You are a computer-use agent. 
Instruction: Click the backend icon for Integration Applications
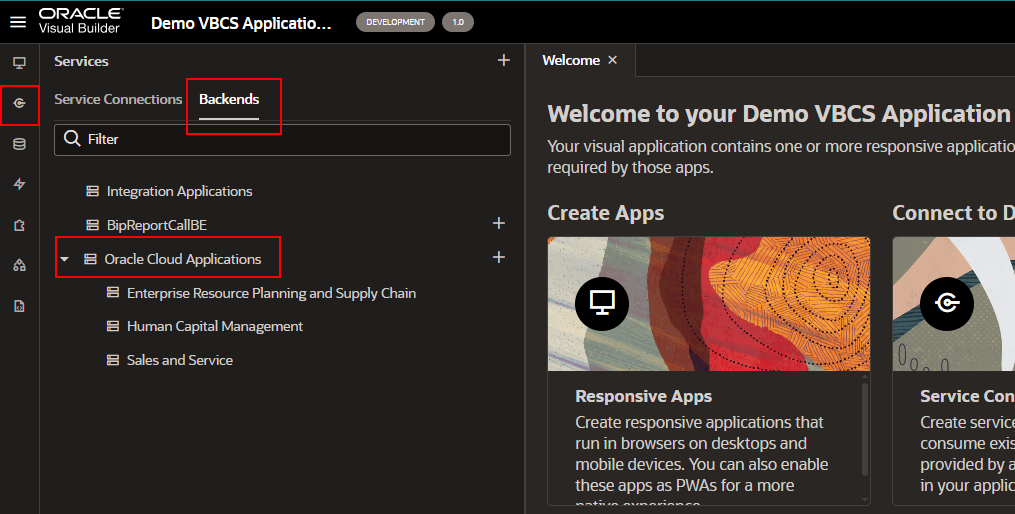pos(93,191)
